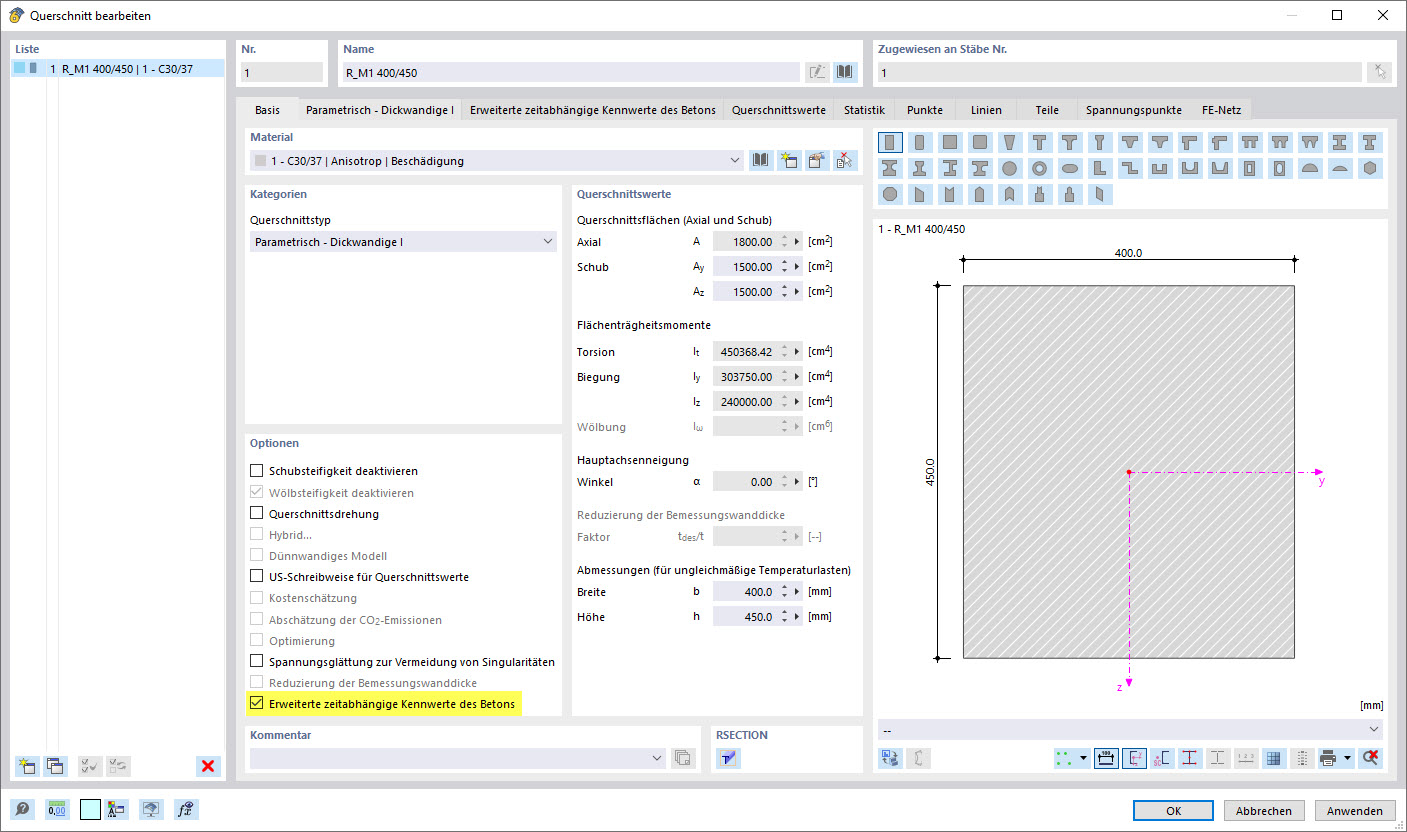Switch to the Querschnittswerte tab

tap(778, 110)
